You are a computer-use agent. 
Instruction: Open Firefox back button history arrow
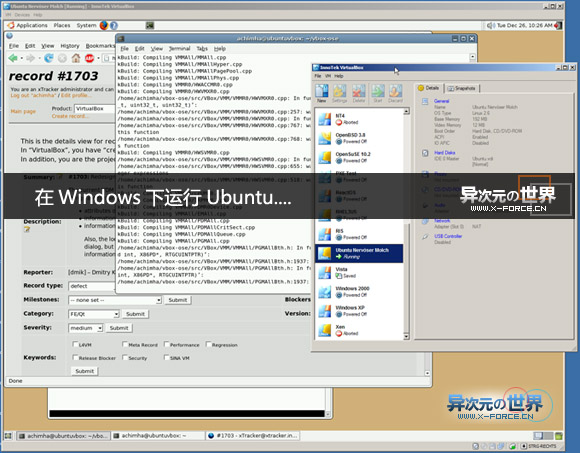coord(21,58)
